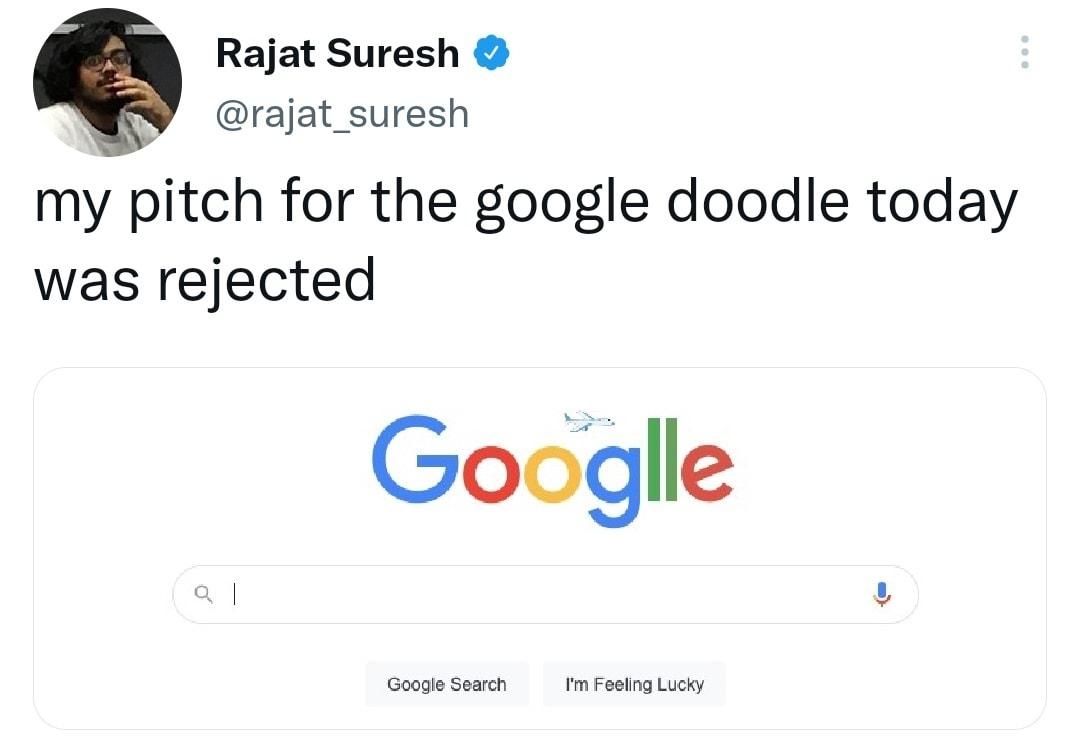Open Rajat Suresh's profile name link
This screenshot has height=749, width=1080.
pos(335,53)
